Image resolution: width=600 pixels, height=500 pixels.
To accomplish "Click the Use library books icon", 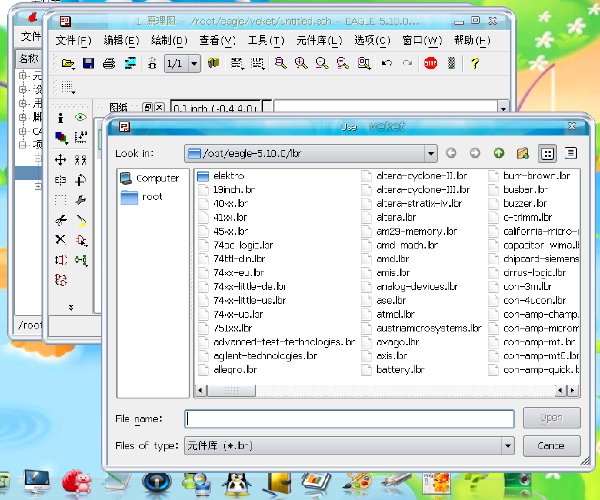I will pos(214,63).
